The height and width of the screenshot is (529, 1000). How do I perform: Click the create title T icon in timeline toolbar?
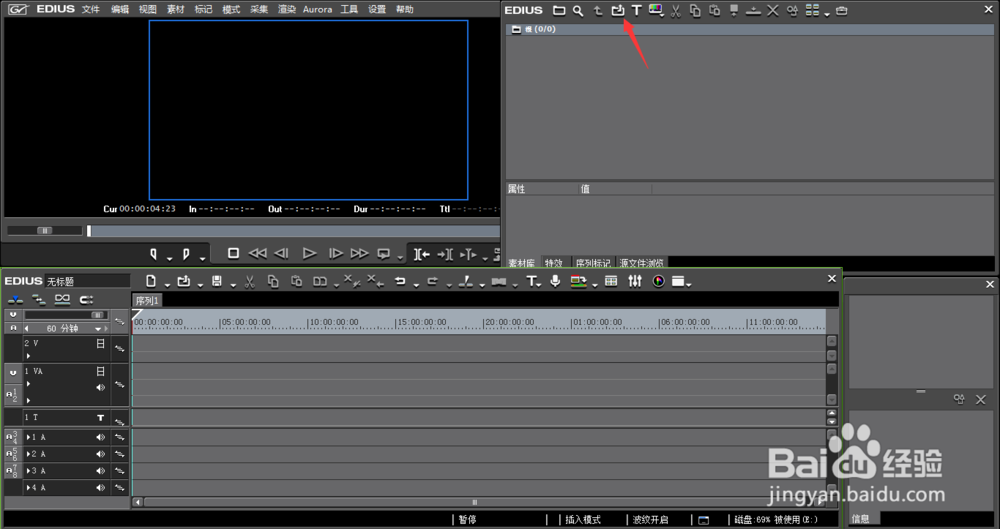[531, 281]
